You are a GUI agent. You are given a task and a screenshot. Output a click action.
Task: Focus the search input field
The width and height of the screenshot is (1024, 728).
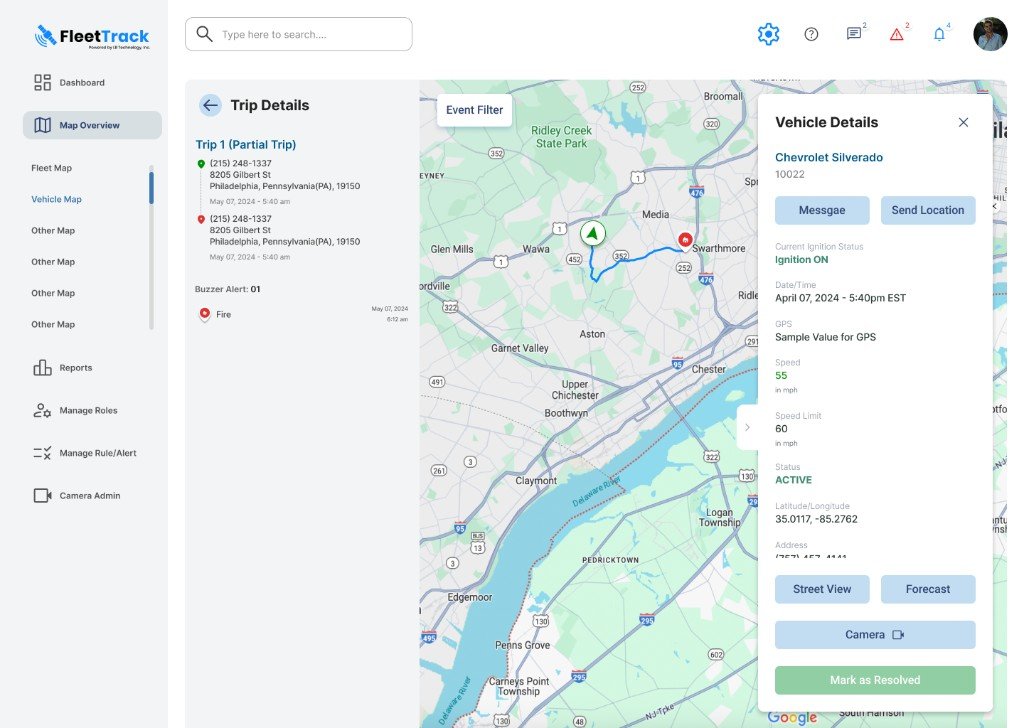pos(298,34)
